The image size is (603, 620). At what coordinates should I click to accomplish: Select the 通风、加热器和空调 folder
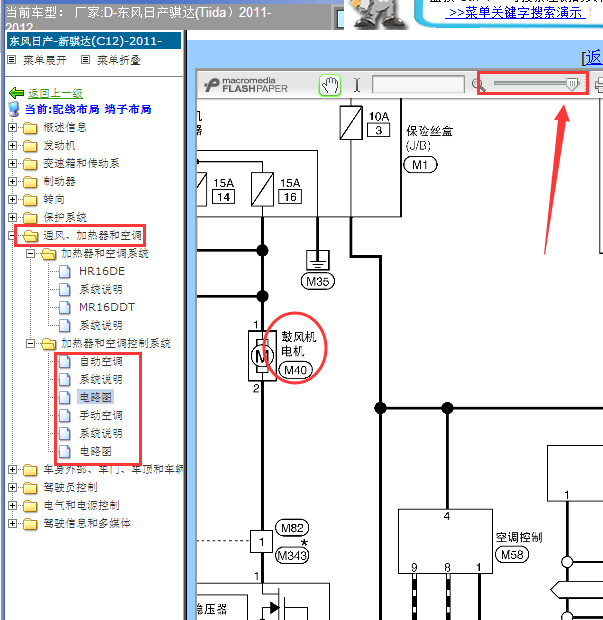click(92, 236)
